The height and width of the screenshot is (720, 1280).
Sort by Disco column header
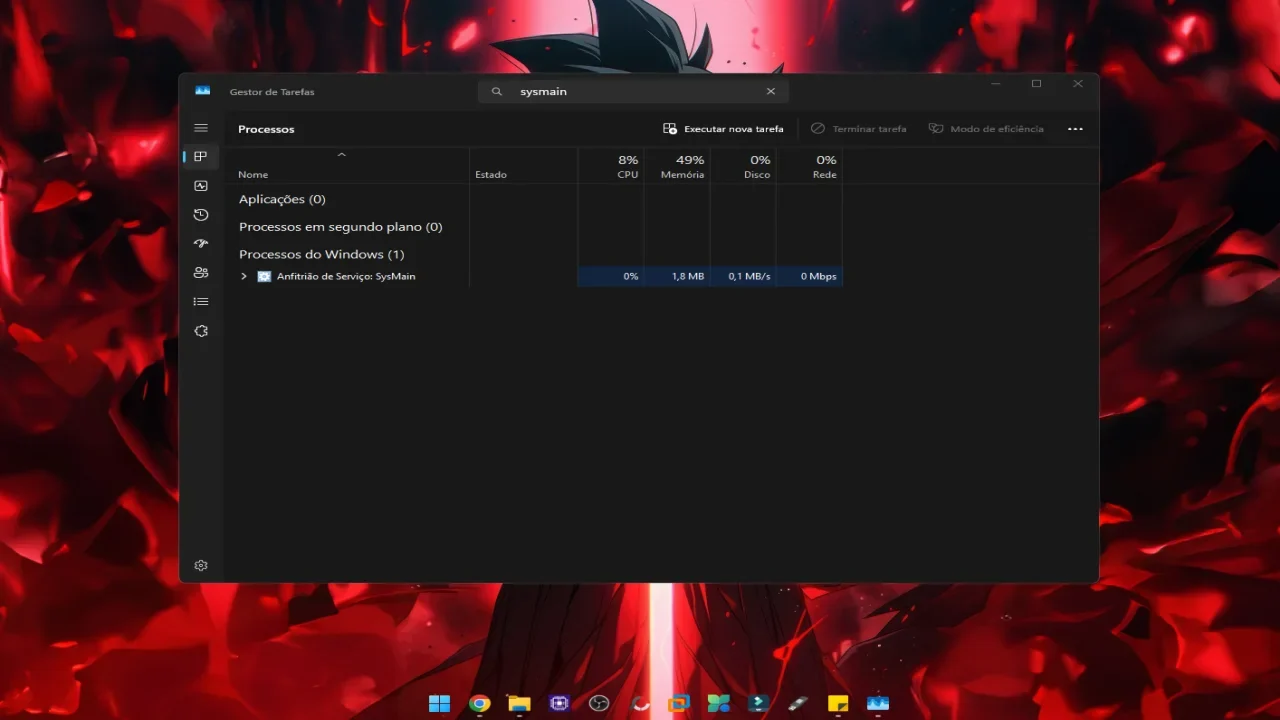click(x=743, y=166)
